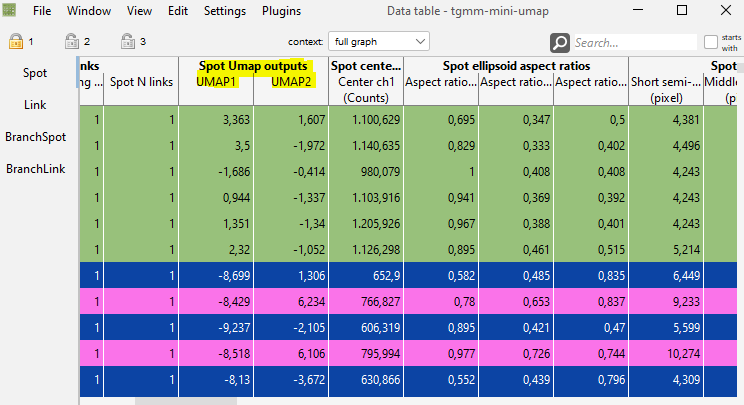This screenshot has width=744, height=405.
Task: Open the Plugins menu
Action: [281, 10]
